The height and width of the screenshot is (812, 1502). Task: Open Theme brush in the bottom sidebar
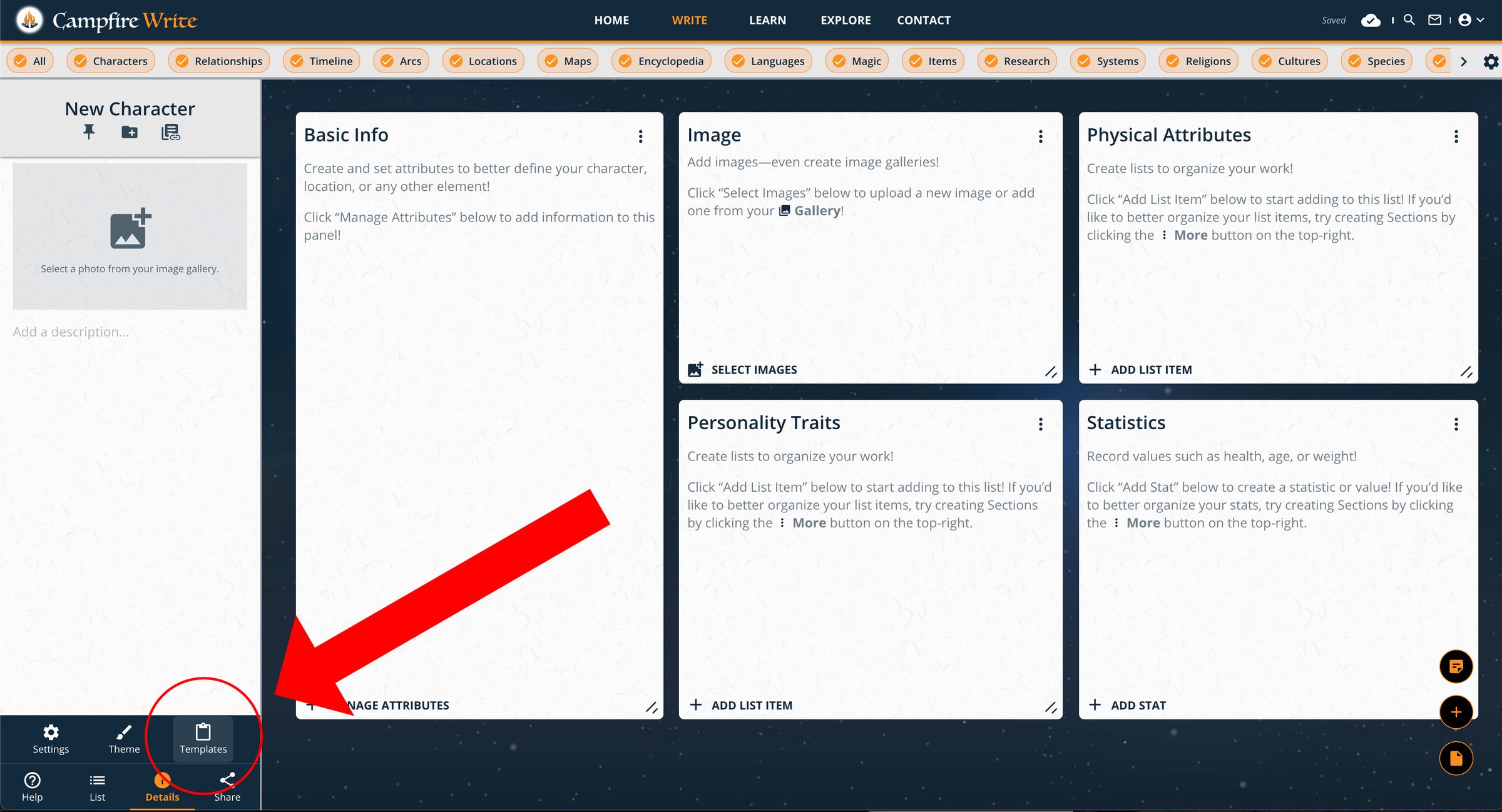click(x=124, y=739)
